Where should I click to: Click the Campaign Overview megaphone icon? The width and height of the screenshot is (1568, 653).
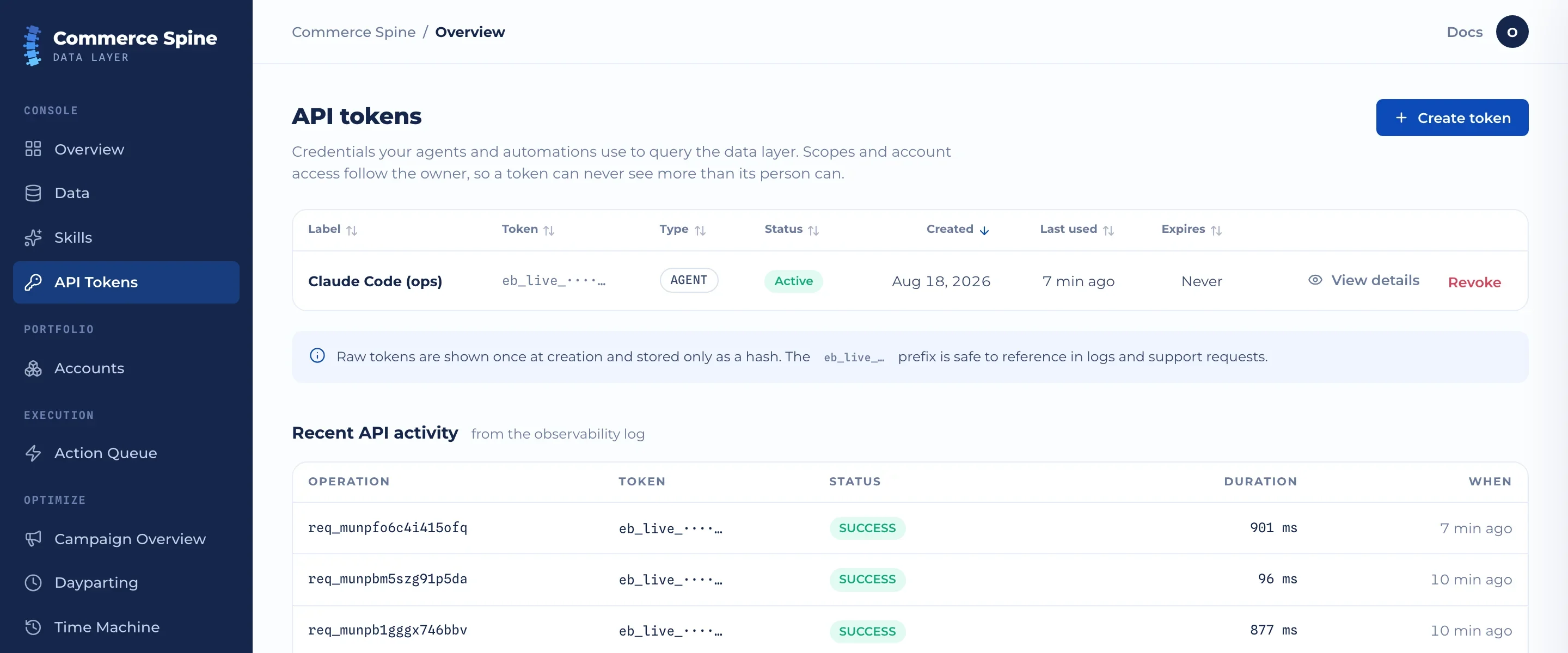pyautogui.click(x=33, y=539)
